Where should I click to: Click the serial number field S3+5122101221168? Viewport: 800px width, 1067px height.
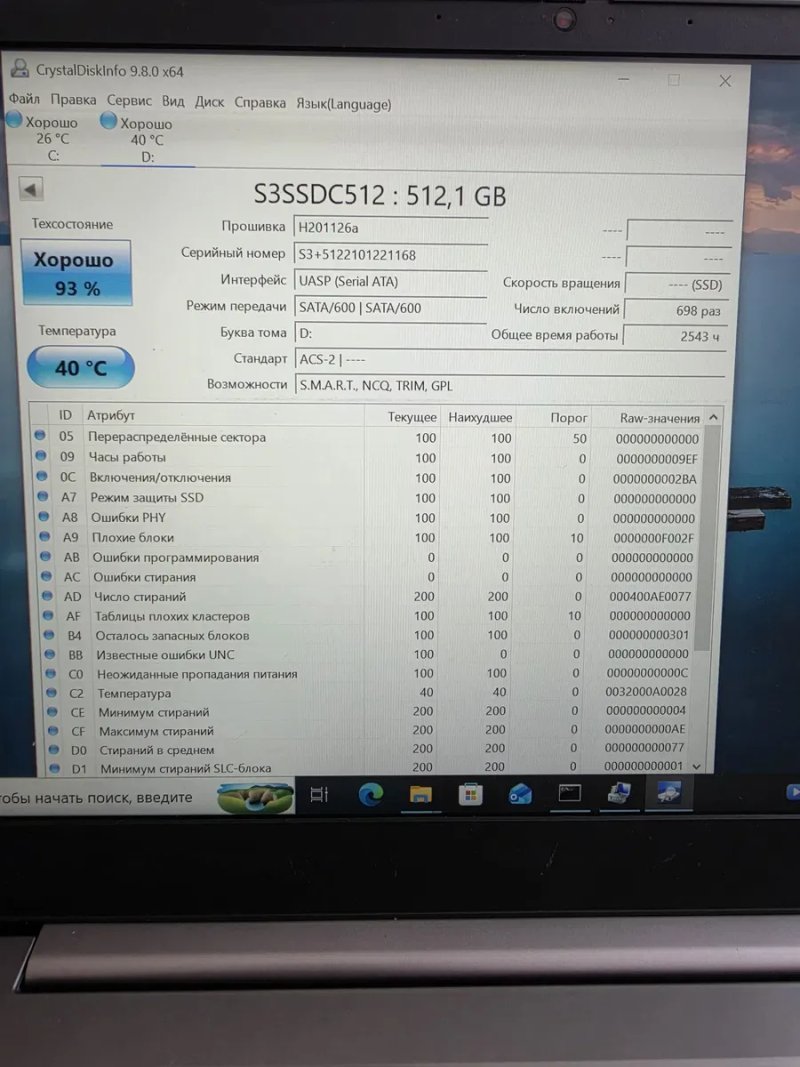coord(390,255)
